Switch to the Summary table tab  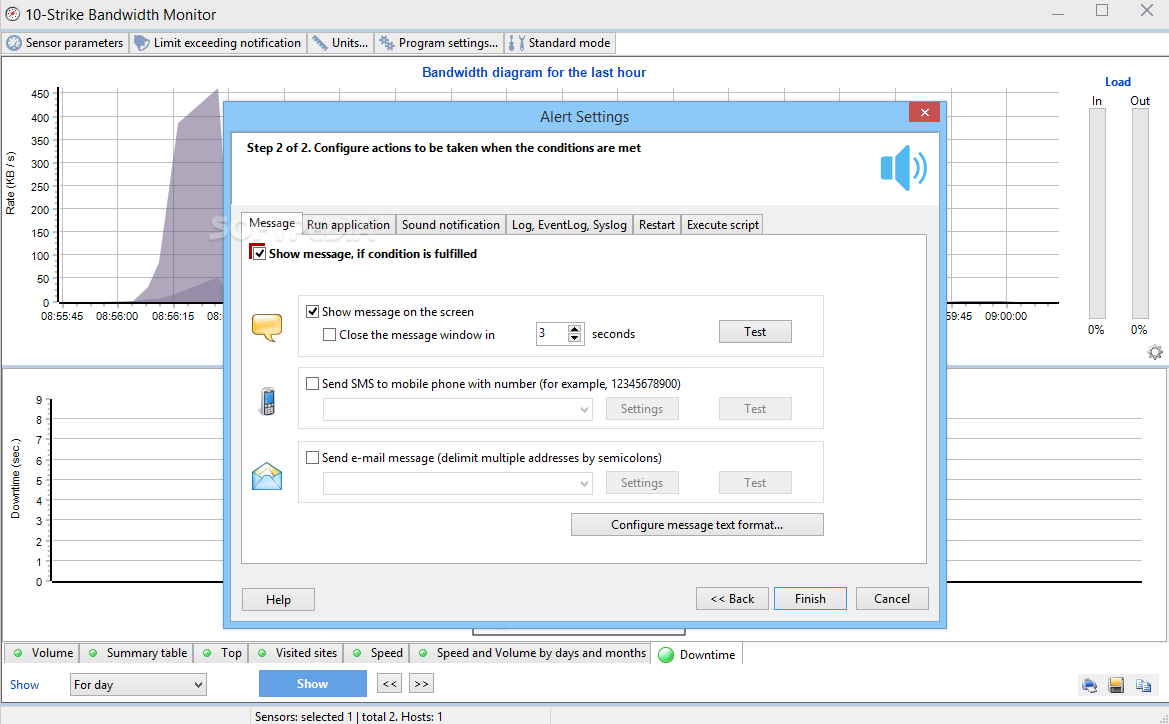click(137, 653)
